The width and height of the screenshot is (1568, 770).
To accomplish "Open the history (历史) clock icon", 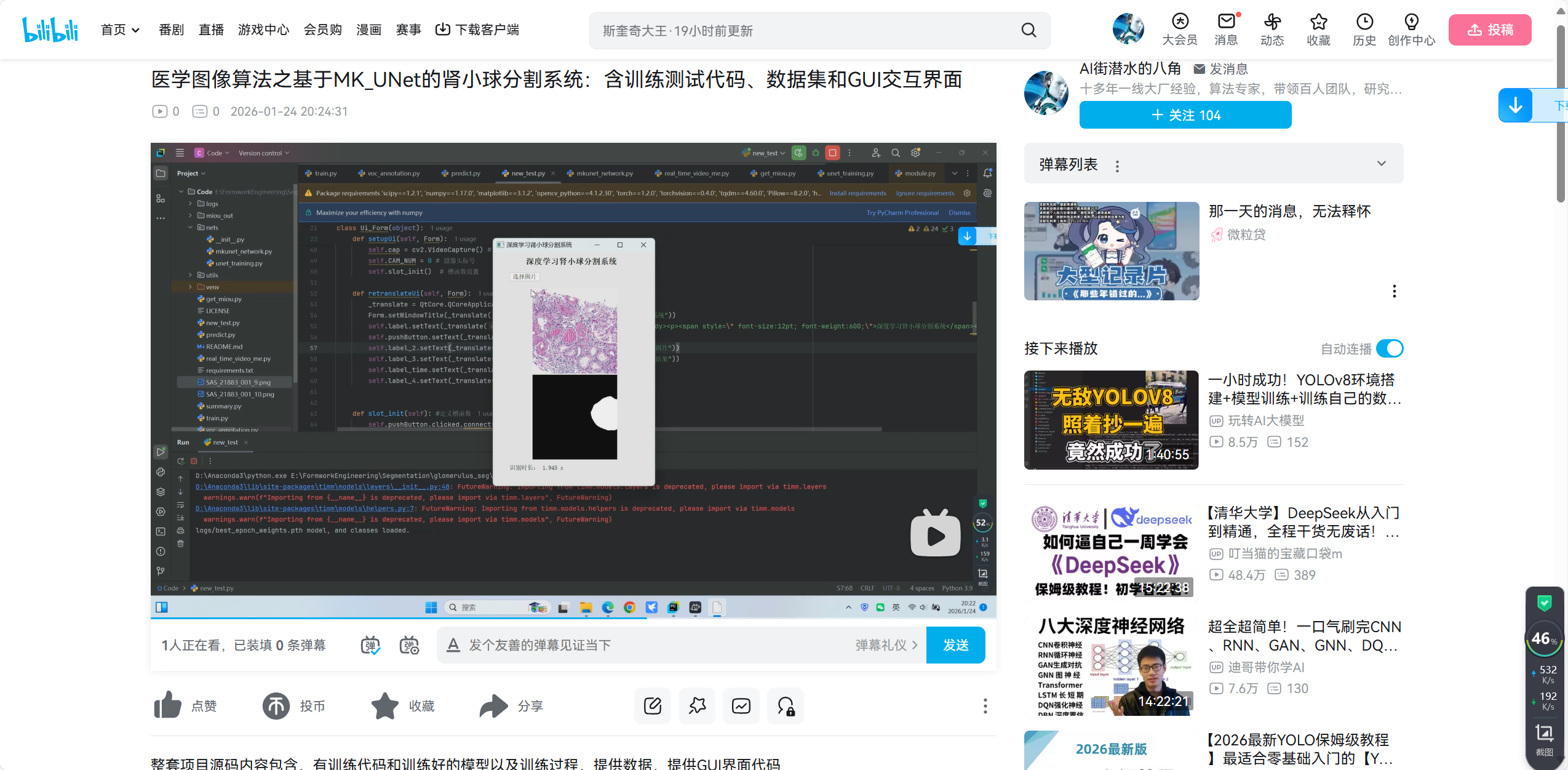I will coord(1364,22).
